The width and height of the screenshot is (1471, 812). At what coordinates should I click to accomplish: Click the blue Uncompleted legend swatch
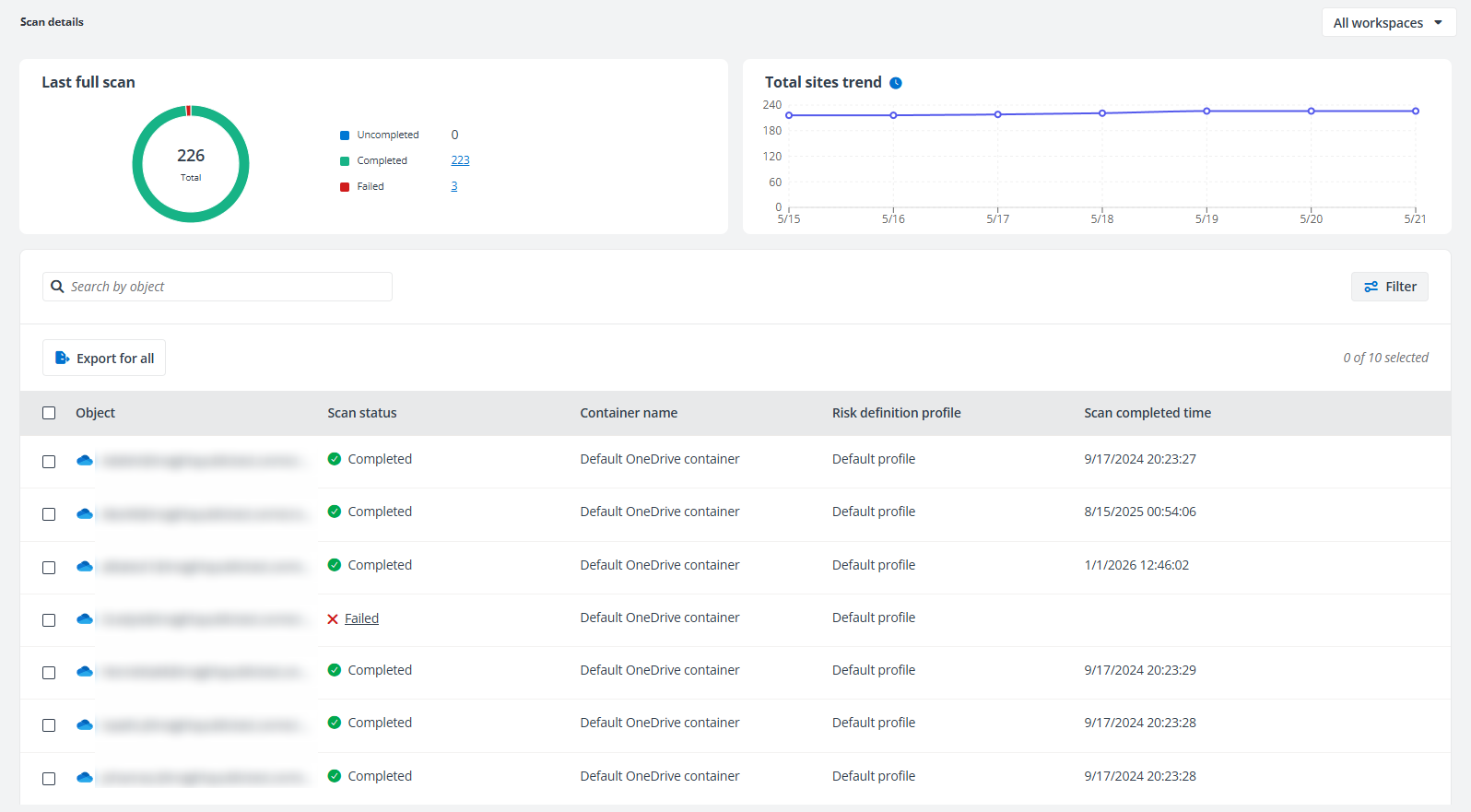coord(345,135)
